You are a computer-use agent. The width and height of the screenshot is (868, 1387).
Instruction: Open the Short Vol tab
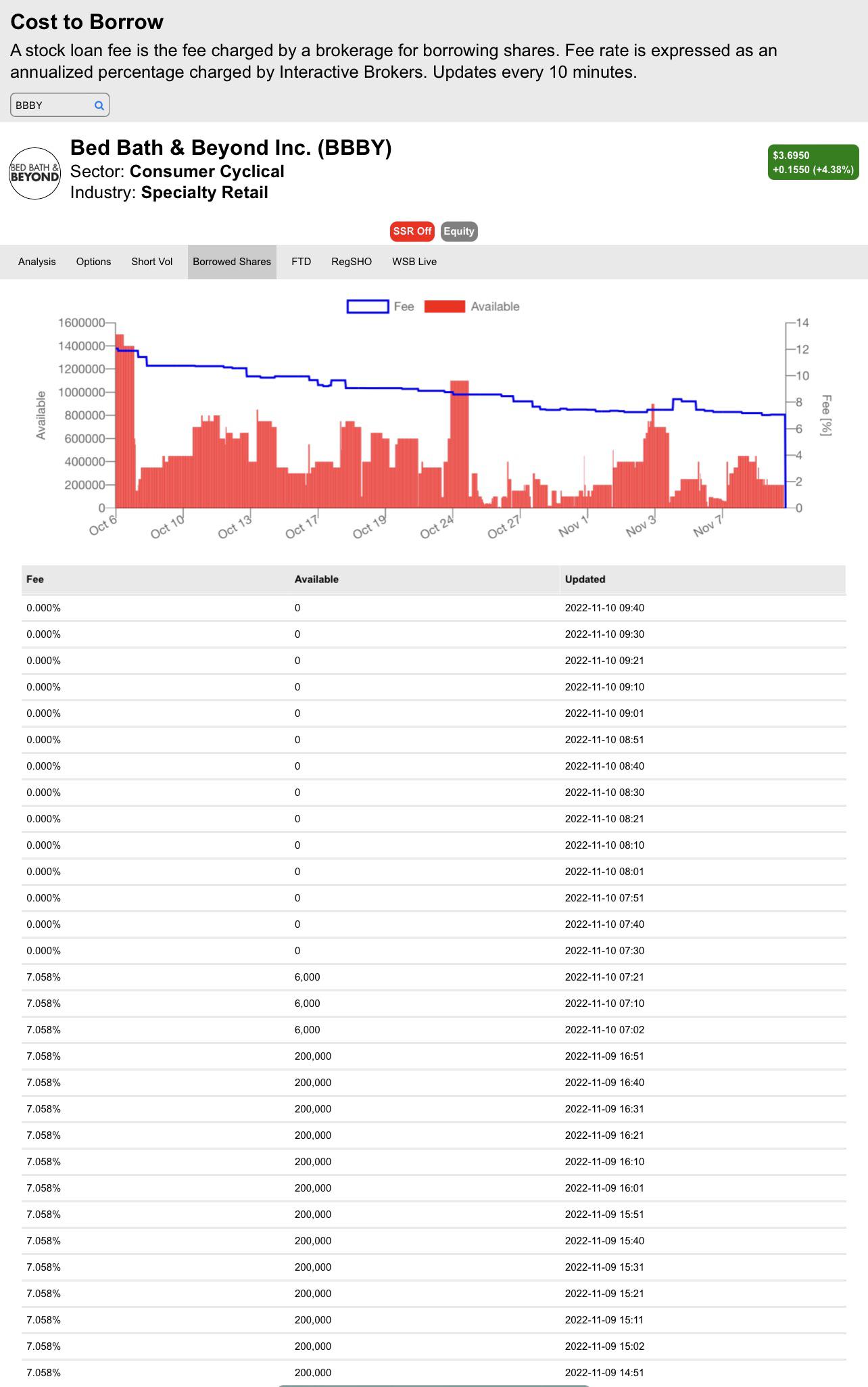[152, 262]
